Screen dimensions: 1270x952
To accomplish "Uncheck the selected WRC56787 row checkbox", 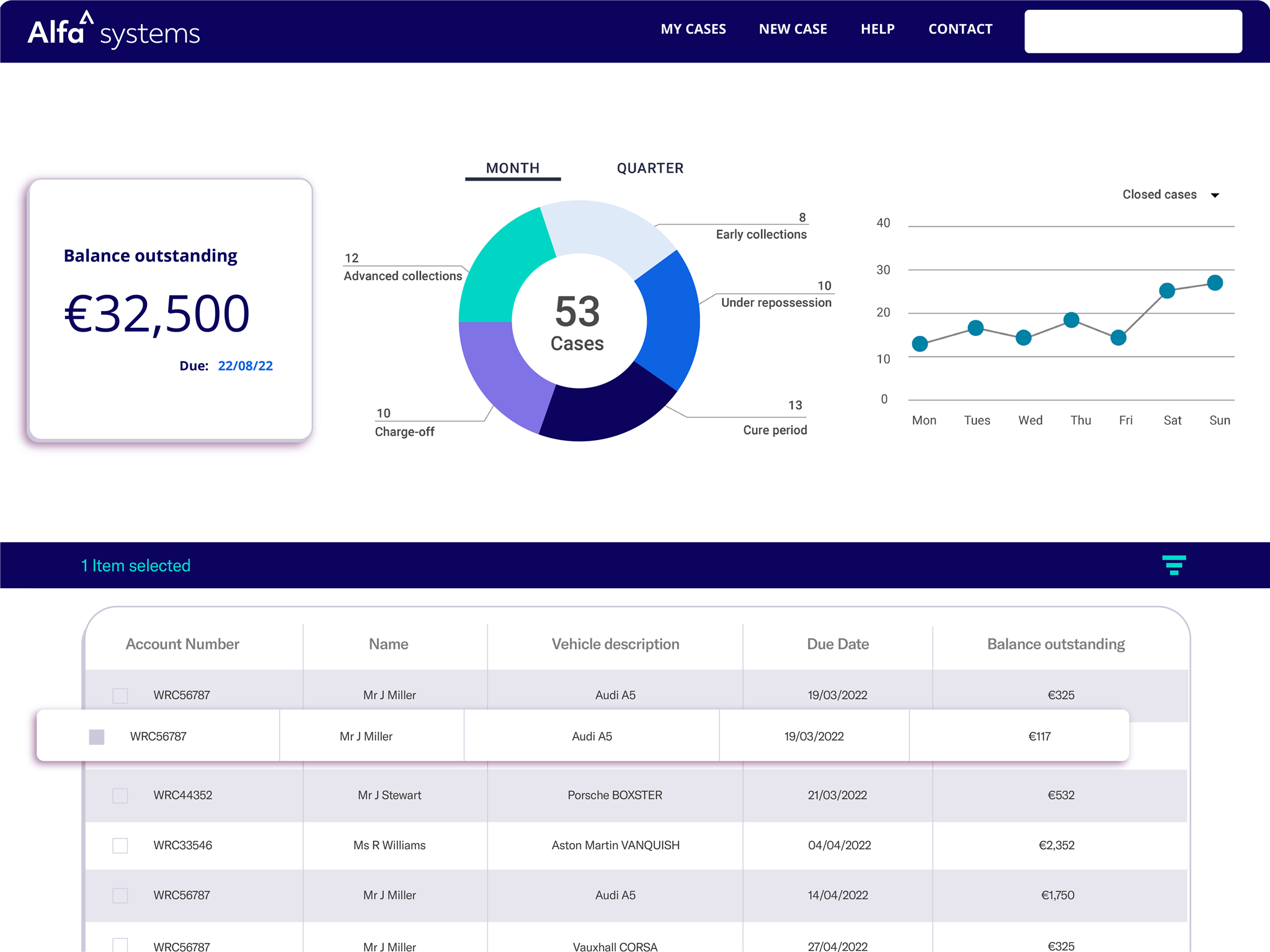I will click(97, 737).
